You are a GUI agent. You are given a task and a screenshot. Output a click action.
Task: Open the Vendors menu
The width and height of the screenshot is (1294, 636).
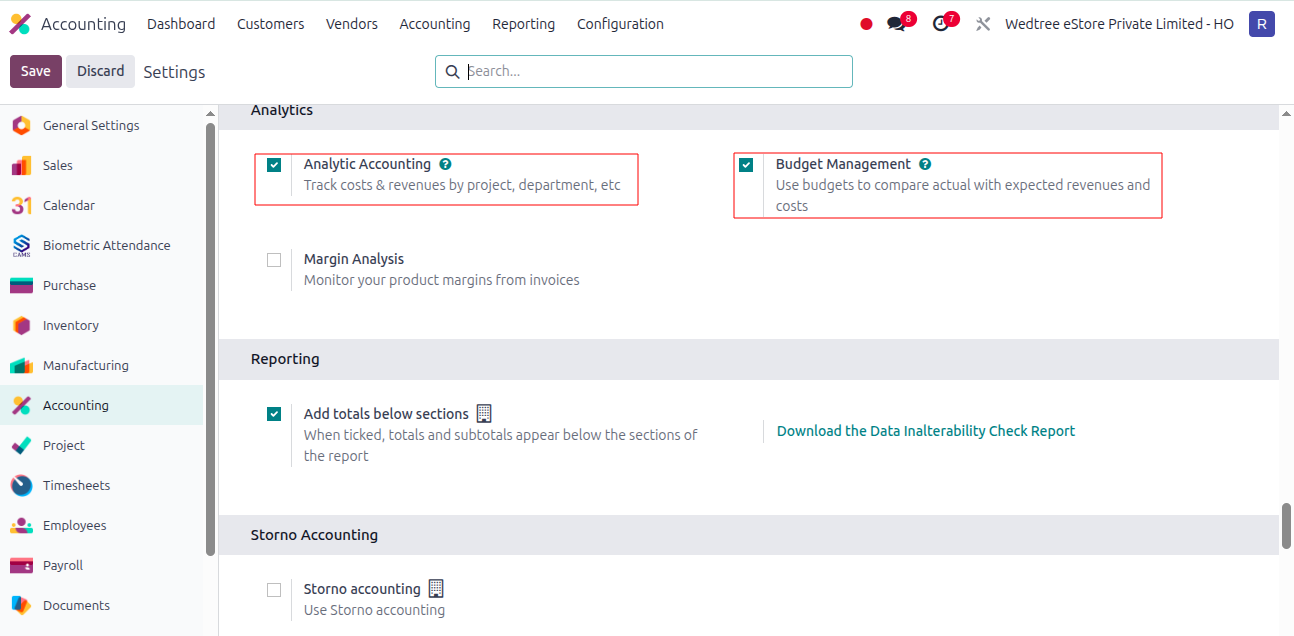click(352, 24)
